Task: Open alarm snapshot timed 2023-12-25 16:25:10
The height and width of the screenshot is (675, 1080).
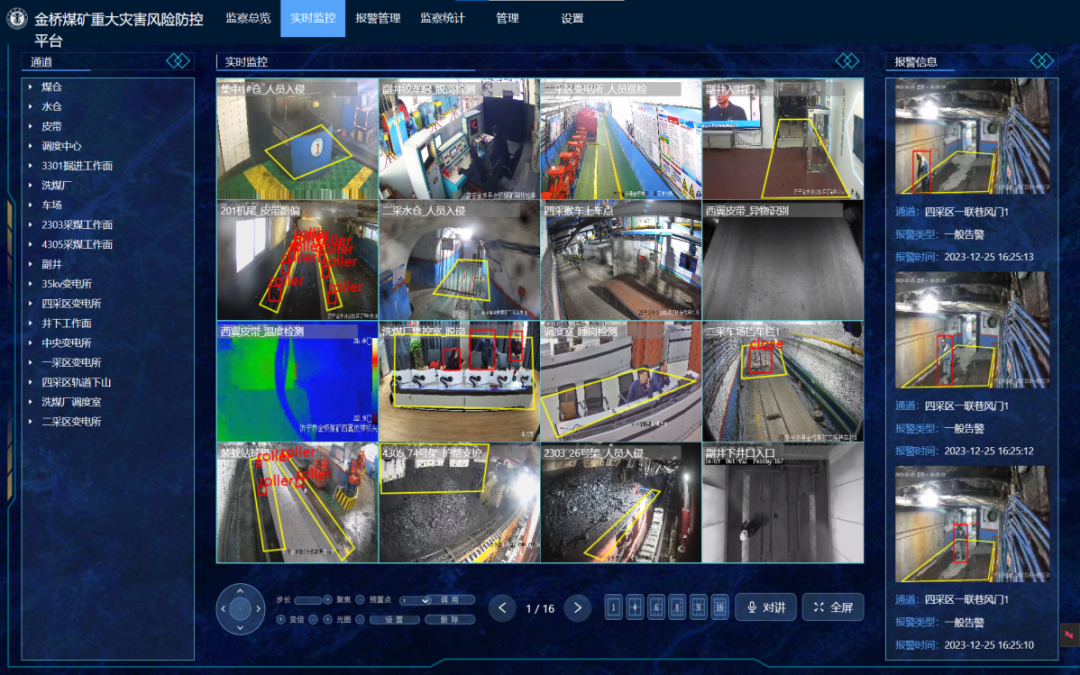Action: pos(972,524)
